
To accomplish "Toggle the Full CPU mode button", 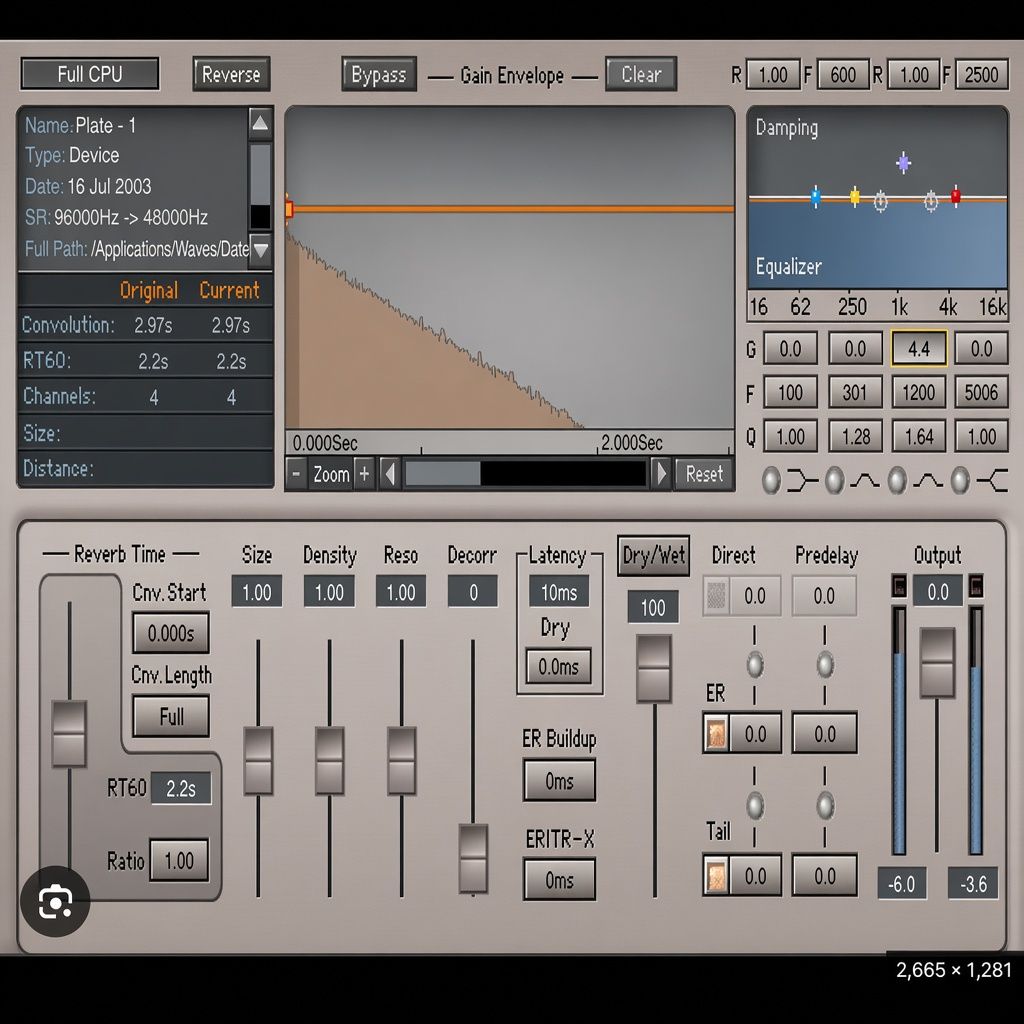I will point(90,74).
